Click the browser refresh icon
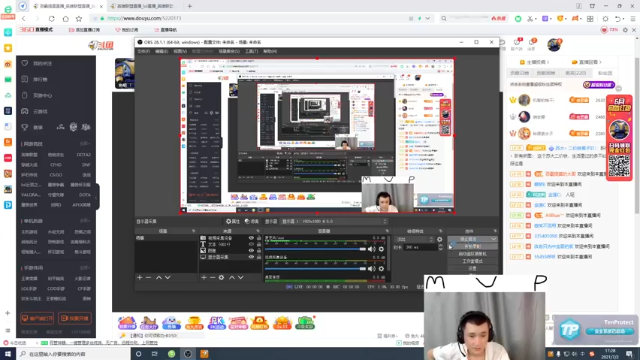Screen dimensions: 640x360 pos(51,18)
